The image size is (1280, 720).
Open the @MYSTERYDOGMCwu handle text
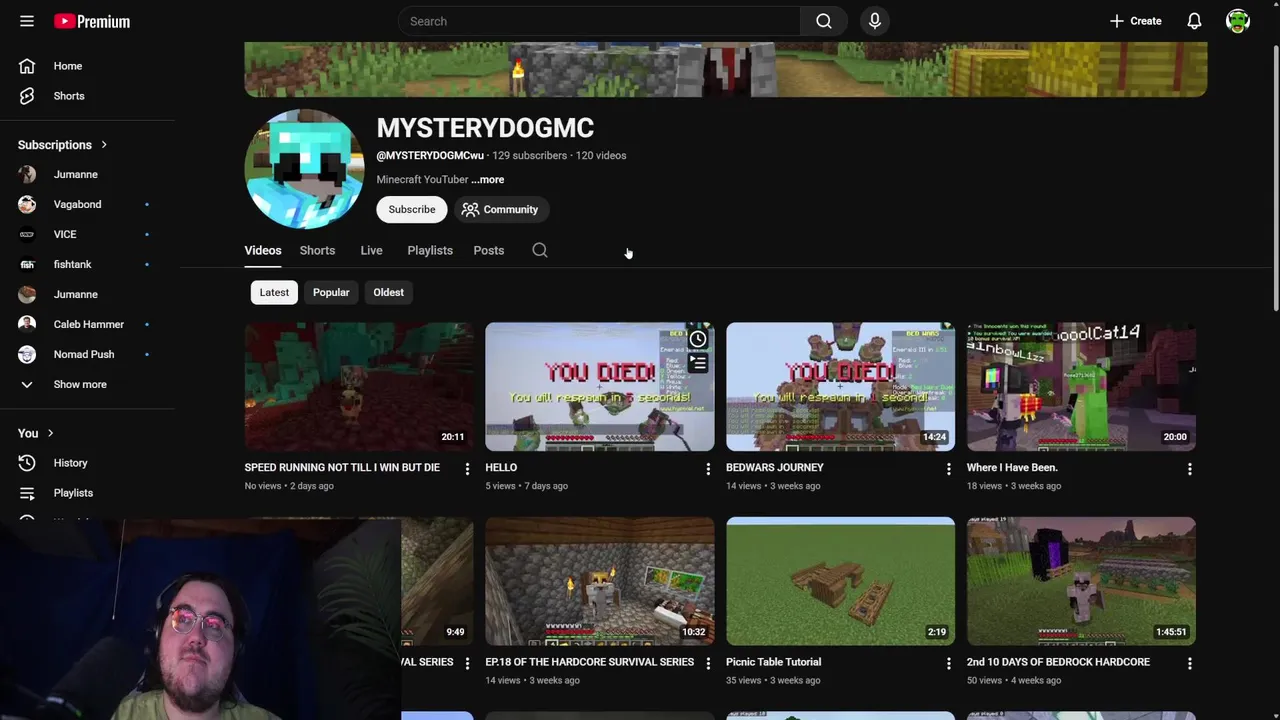[430, 156]
